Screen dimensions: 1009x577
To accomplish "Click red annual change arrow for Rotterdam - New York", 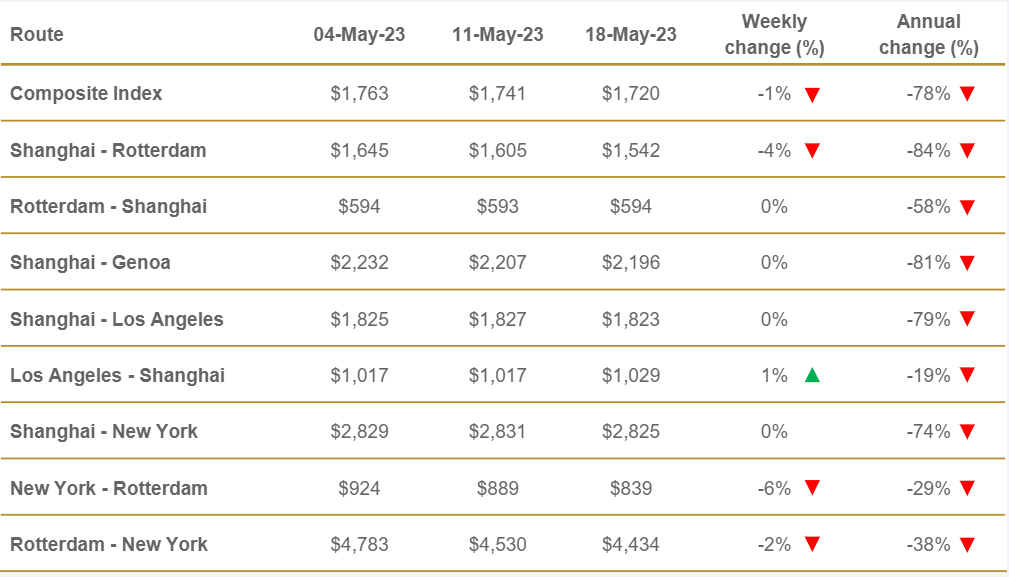I will coord(966,545).
